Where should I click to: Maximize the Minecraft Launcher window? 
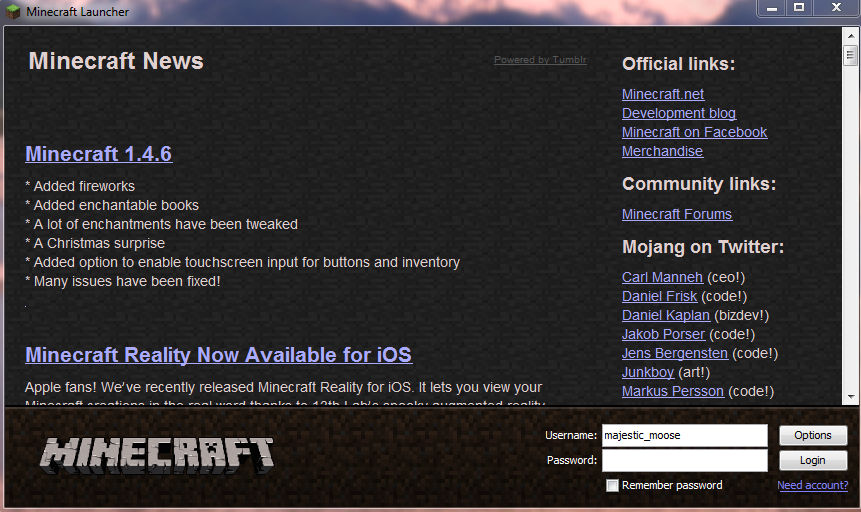coord(799,8)
